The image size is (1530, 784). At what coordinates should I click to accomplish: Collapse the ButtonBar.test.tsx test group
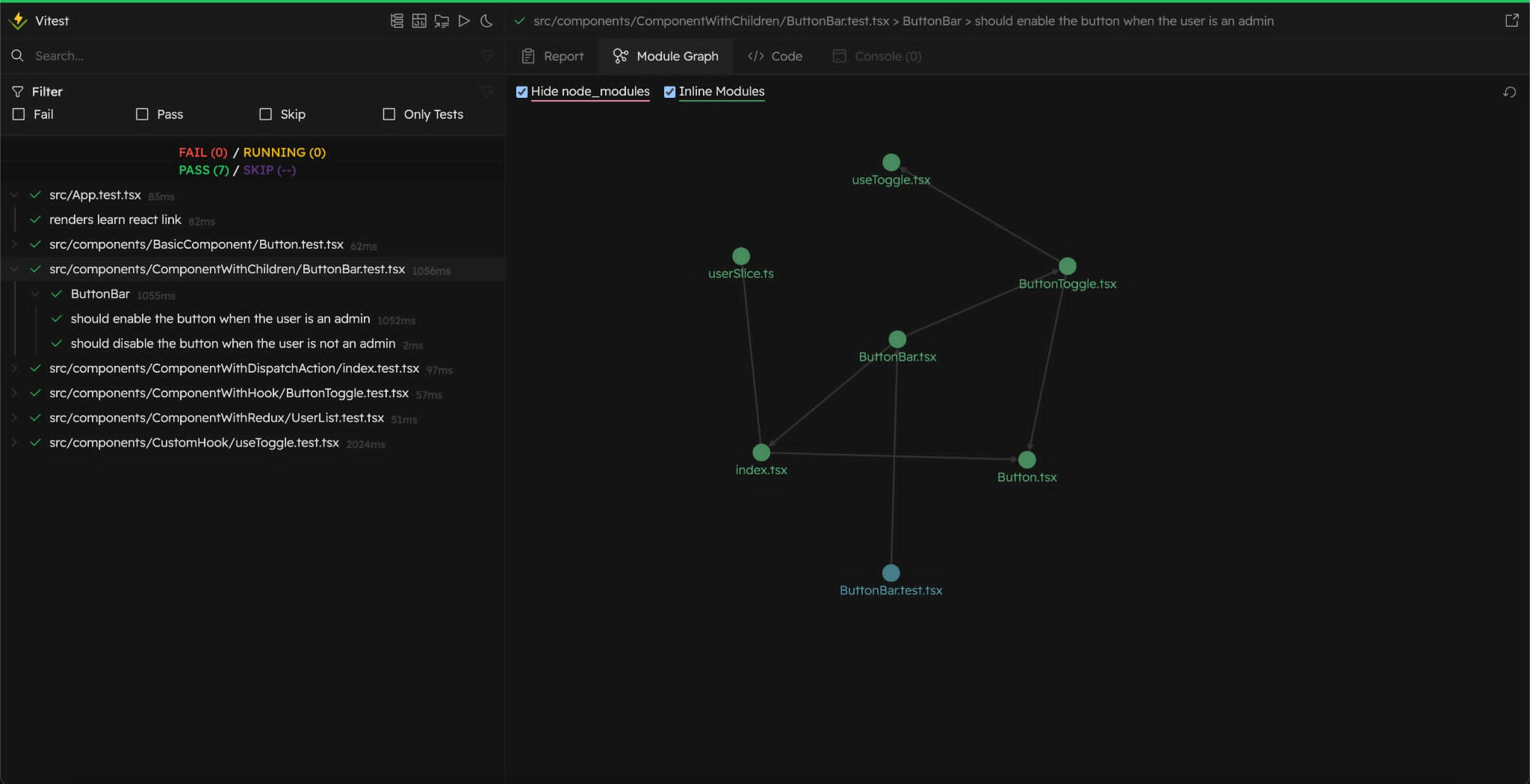coord(13,269)
